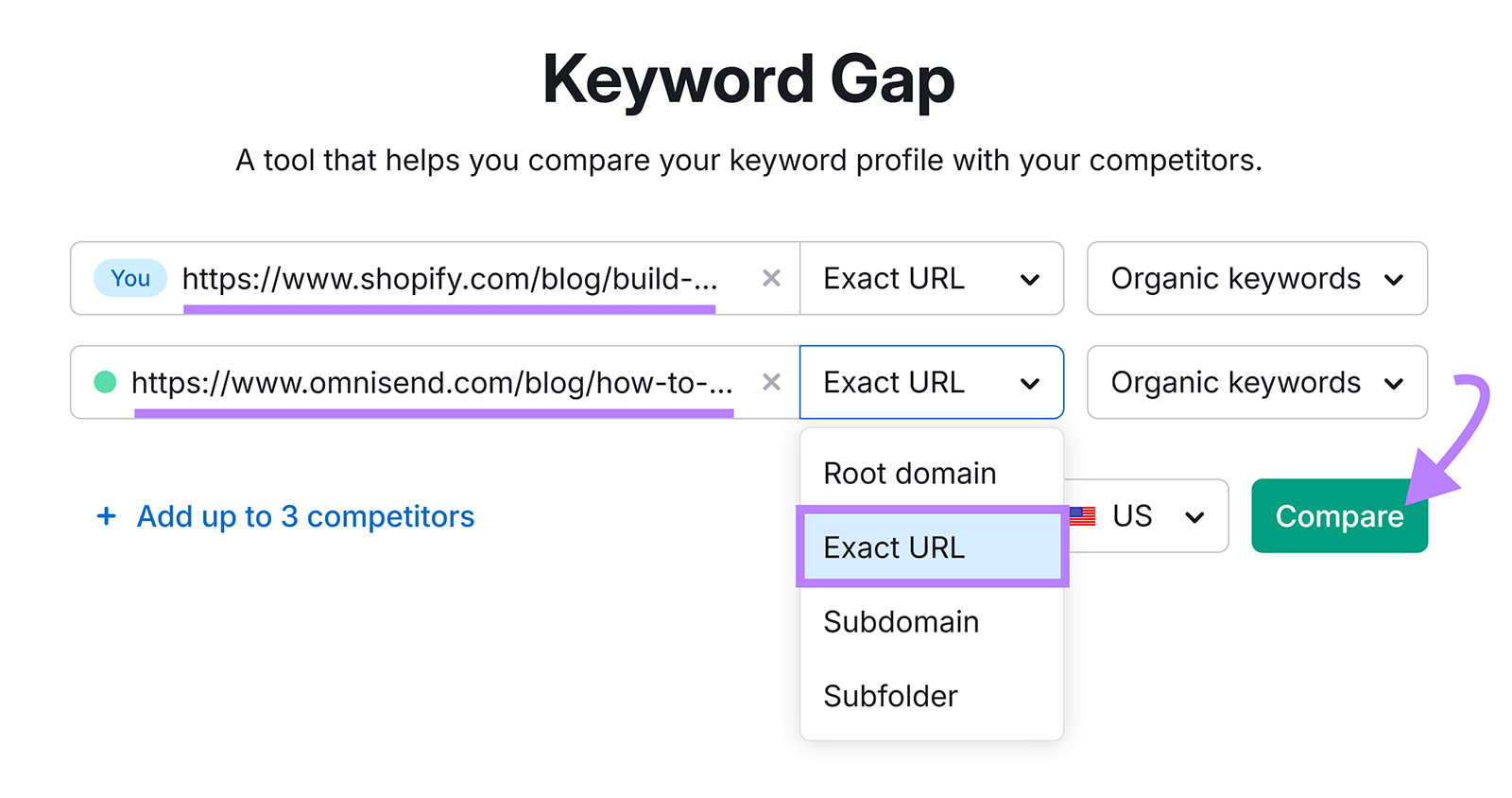Open the second Organic keywords dropdown
This screenshot has height=798, width=1512.
(x=1257, y=382)
